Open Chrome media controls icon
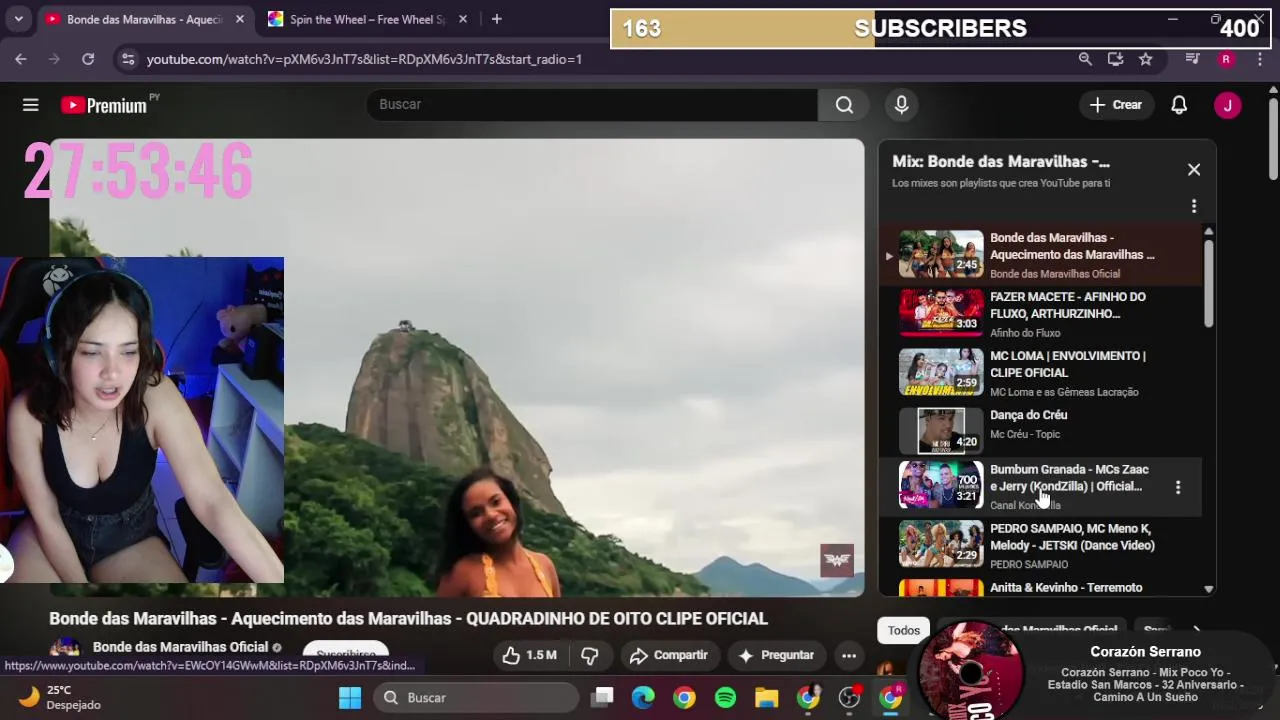Viewport: 1280px width, 720px height. click(1192, 59)
